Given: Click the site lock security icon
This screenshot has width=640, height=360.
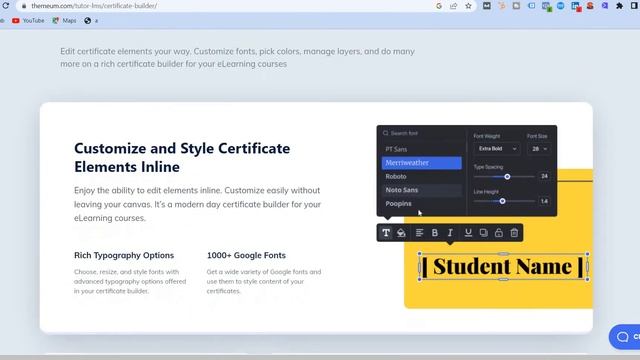Looking at the screenshot, I should pos(24,6).
